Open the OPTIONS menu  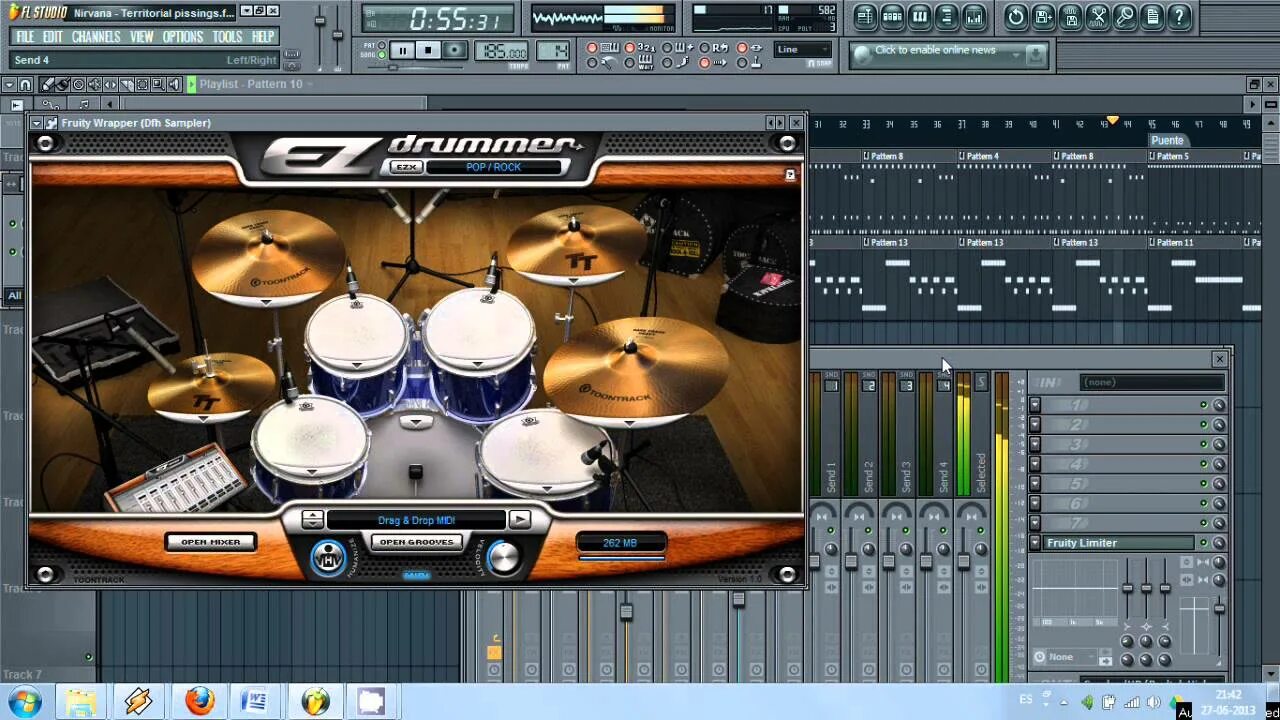coord(183,37)
